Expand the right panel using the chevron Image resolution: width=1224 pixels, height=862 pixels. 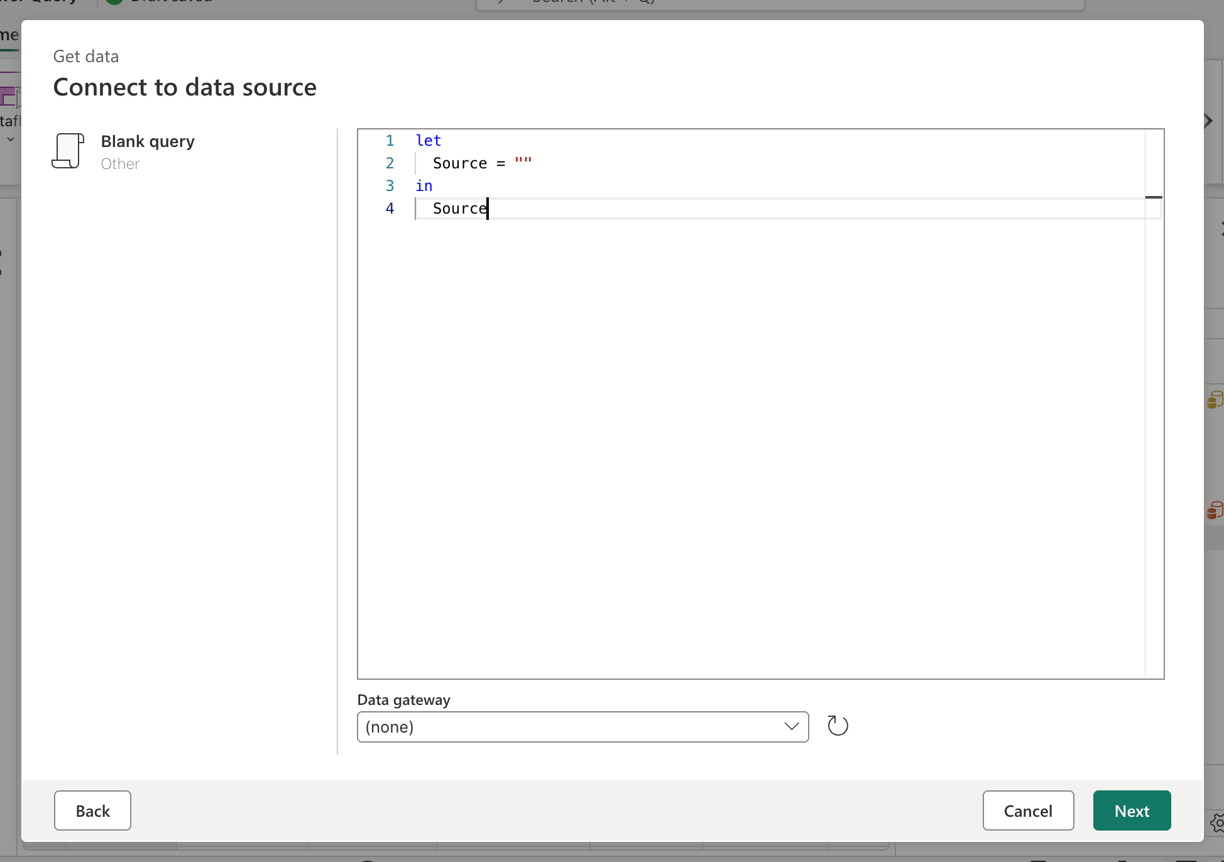coord(1206,120)
